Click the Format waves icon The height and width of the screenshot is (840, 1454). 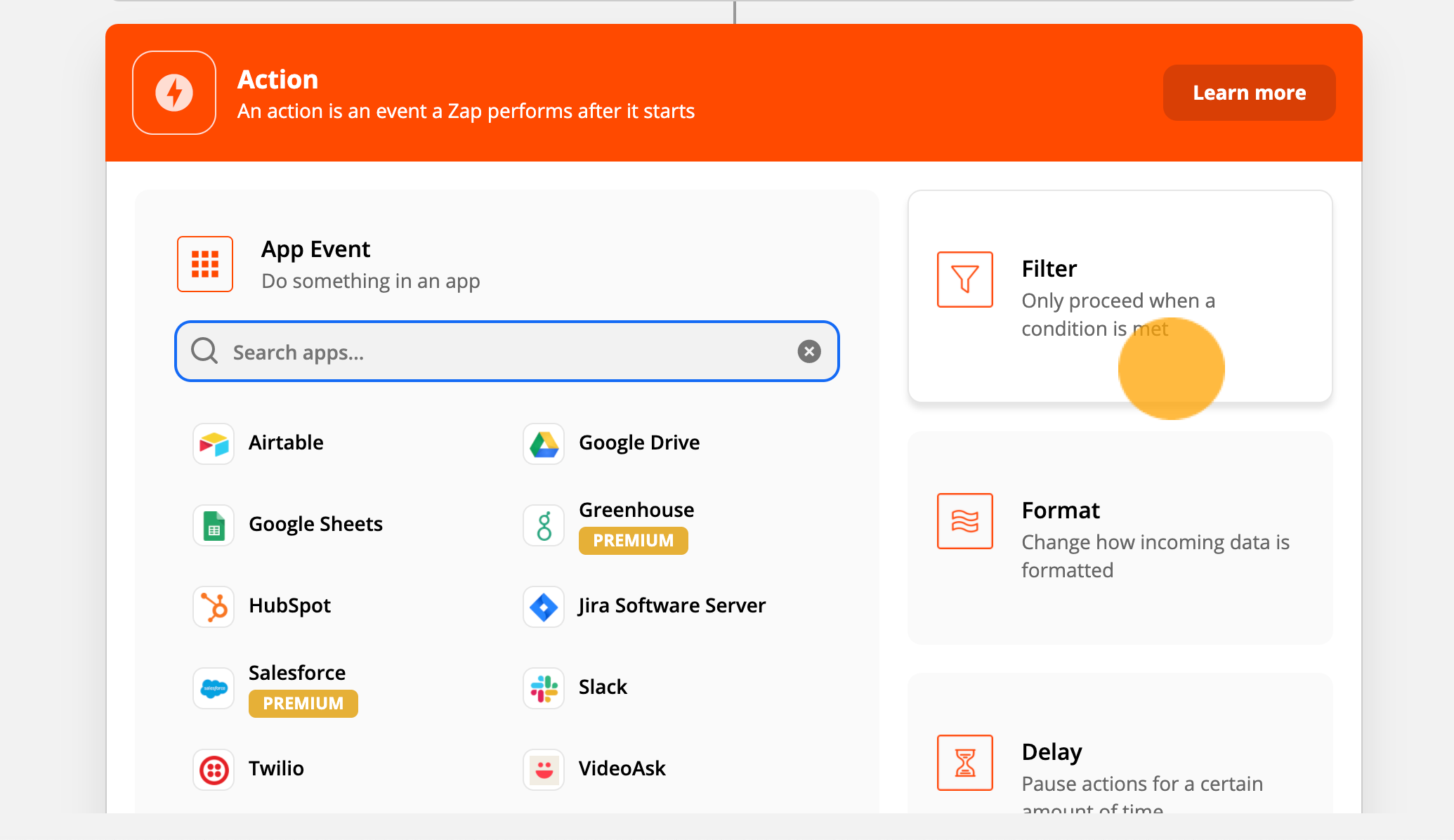click(x=965, y=521)
